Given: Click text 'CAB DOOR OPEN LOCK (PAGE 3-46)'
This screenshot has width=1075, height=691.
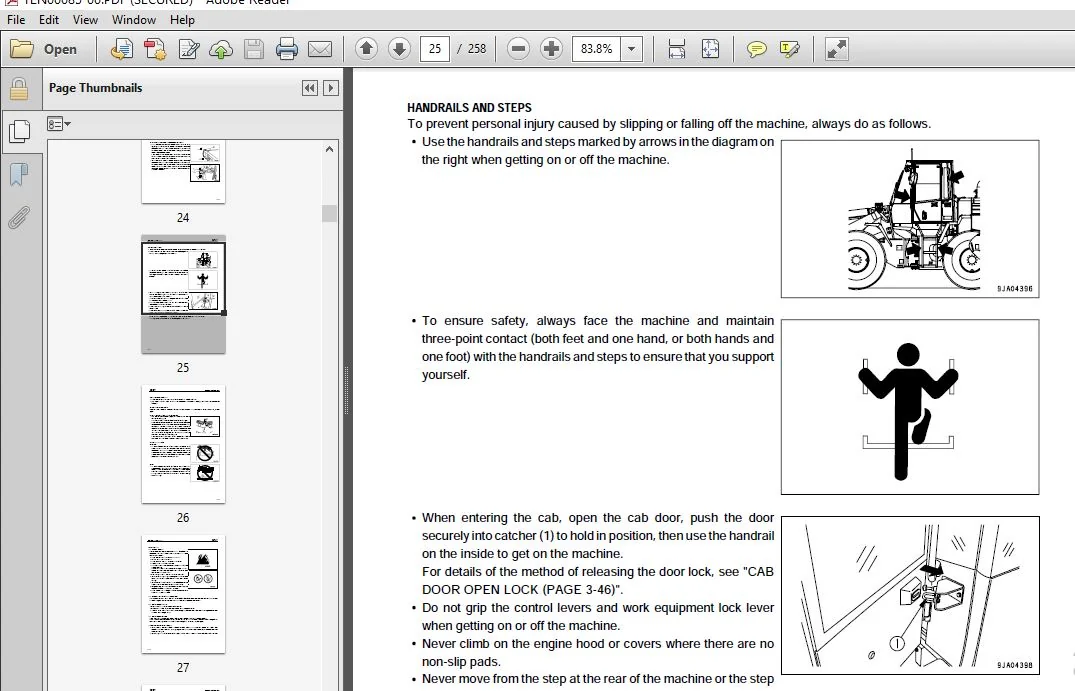Looking at the screenshot, I should pos(596,581).
